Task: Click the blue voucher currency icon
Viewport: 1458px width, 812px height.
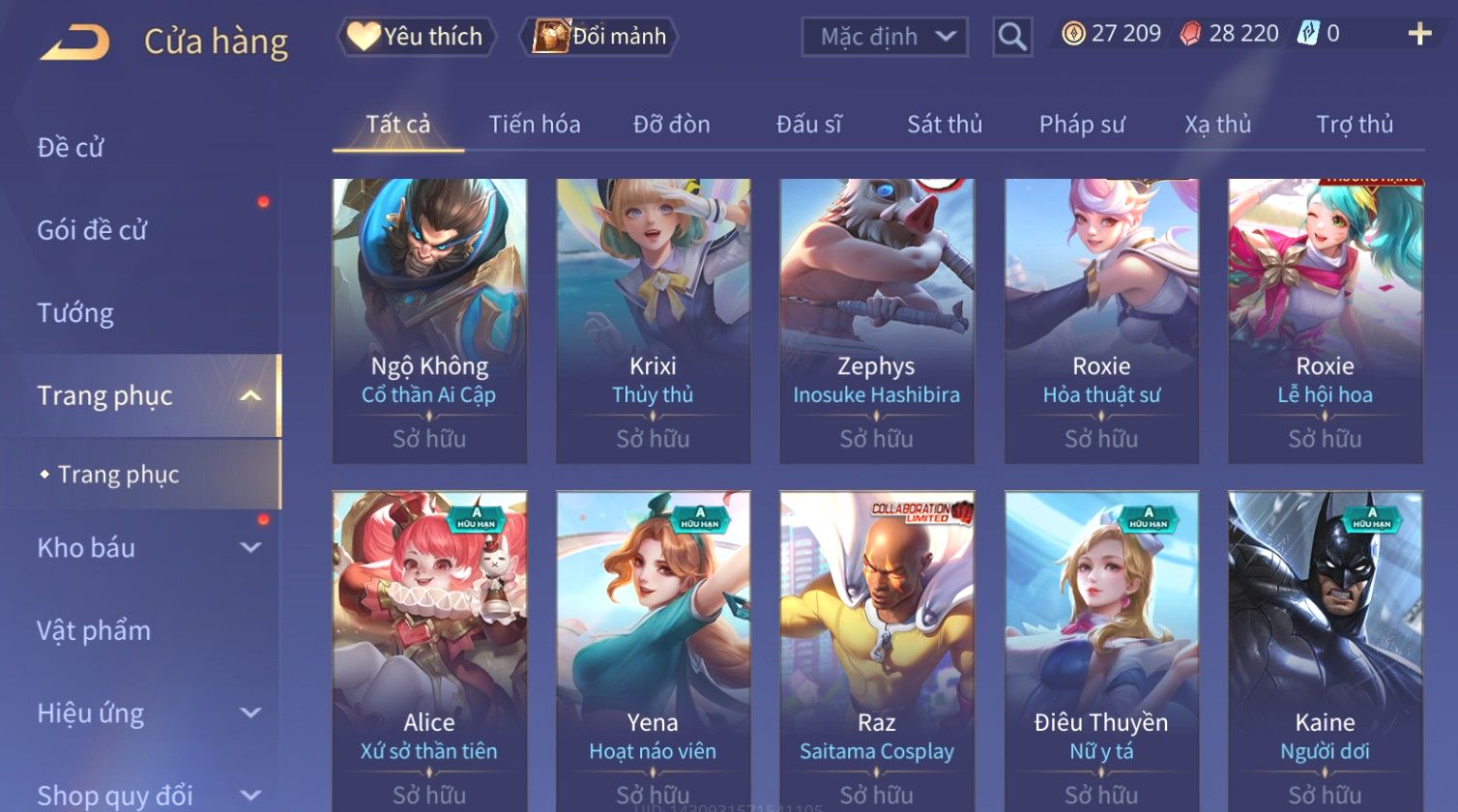Action: (x=1308, y=34)
